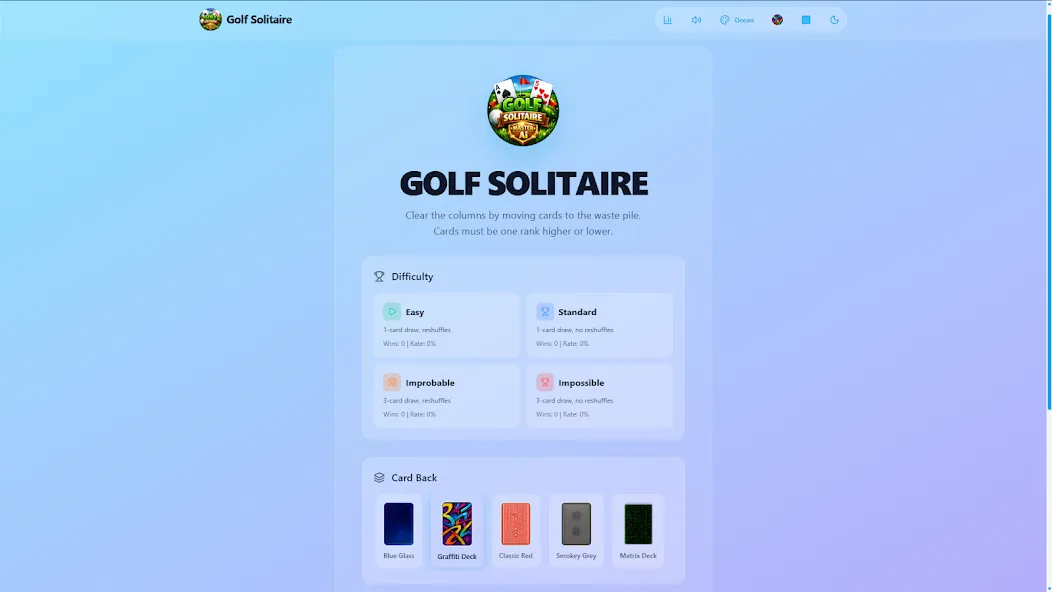Open the statistics bar chart icon
This screenshot has width=1052, height=592.
[x=668, y=20]
